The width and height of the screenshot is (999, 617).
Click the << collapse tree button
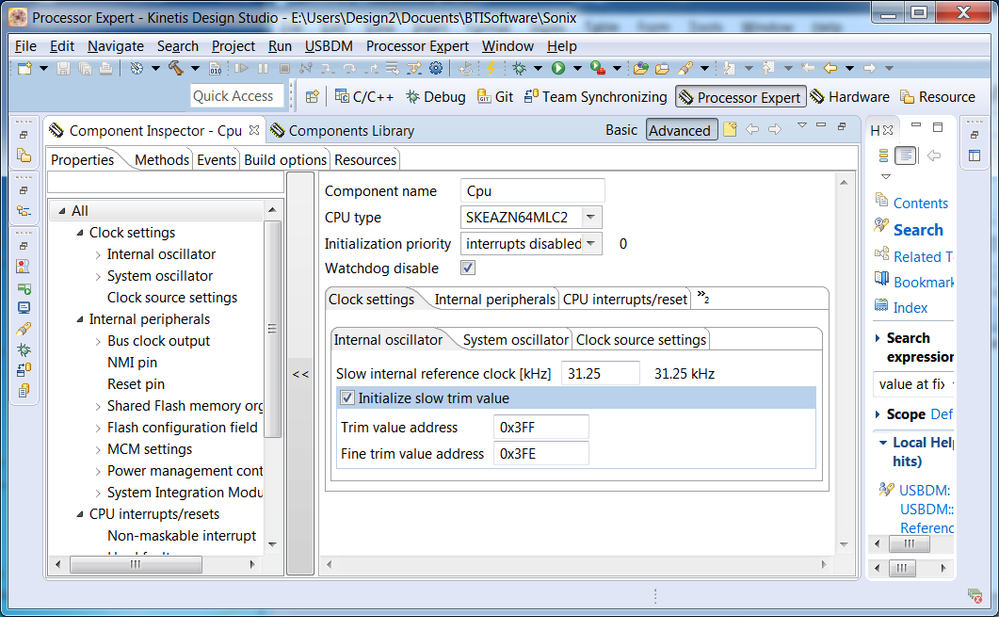click(x=300, y=374)
